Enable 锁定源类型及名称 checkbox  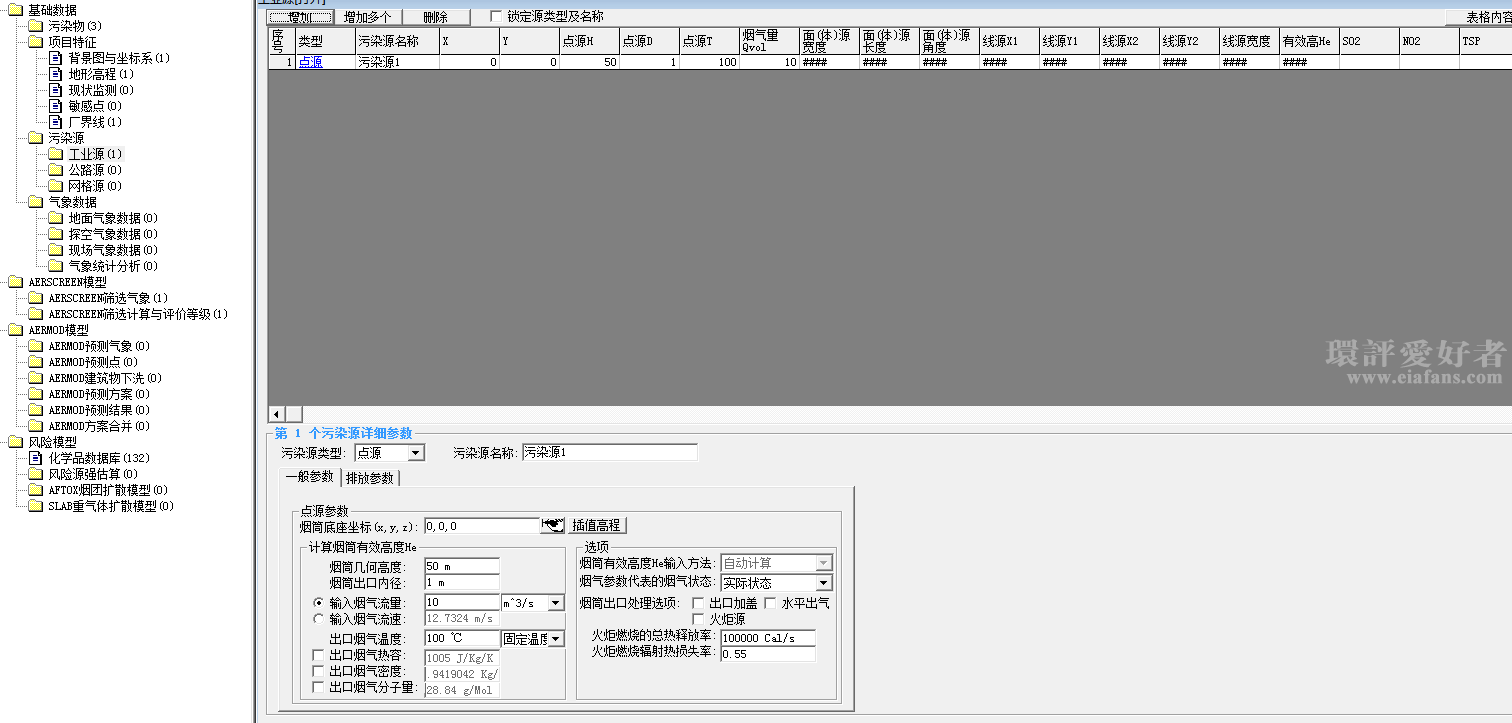(496, 17)
